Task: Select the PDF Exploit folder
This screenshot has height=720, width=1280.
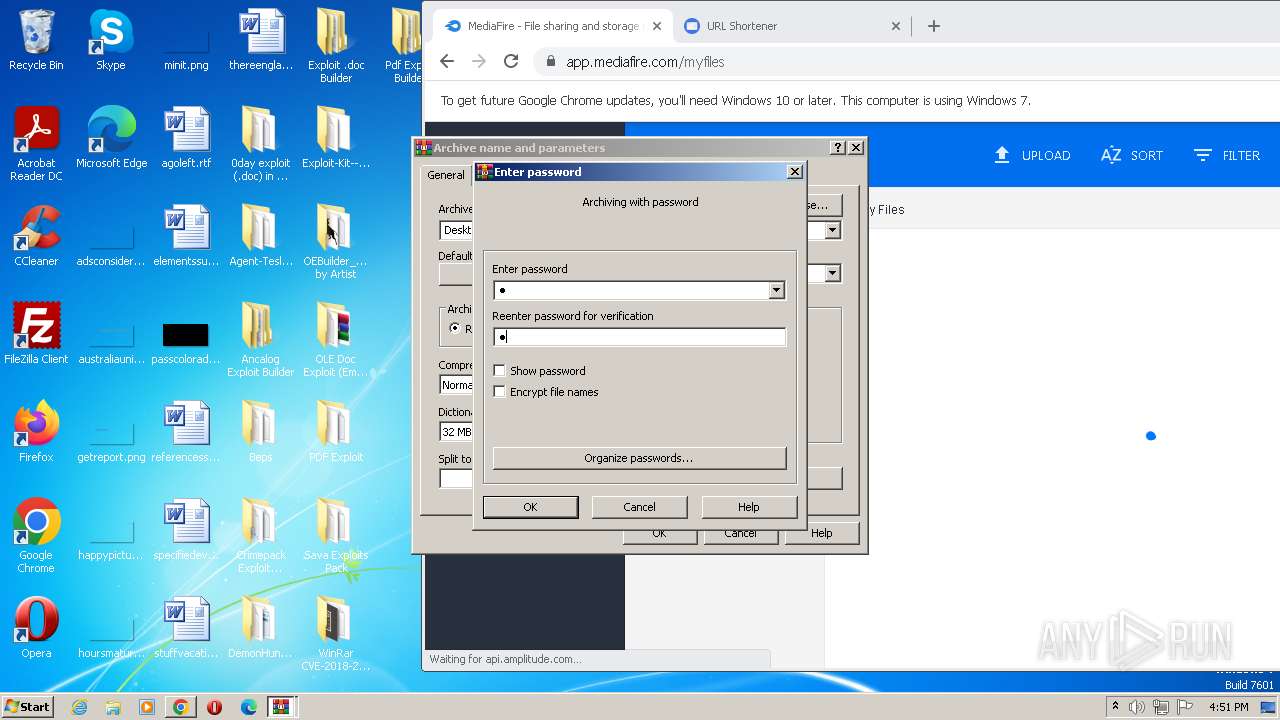Action: 335,432
